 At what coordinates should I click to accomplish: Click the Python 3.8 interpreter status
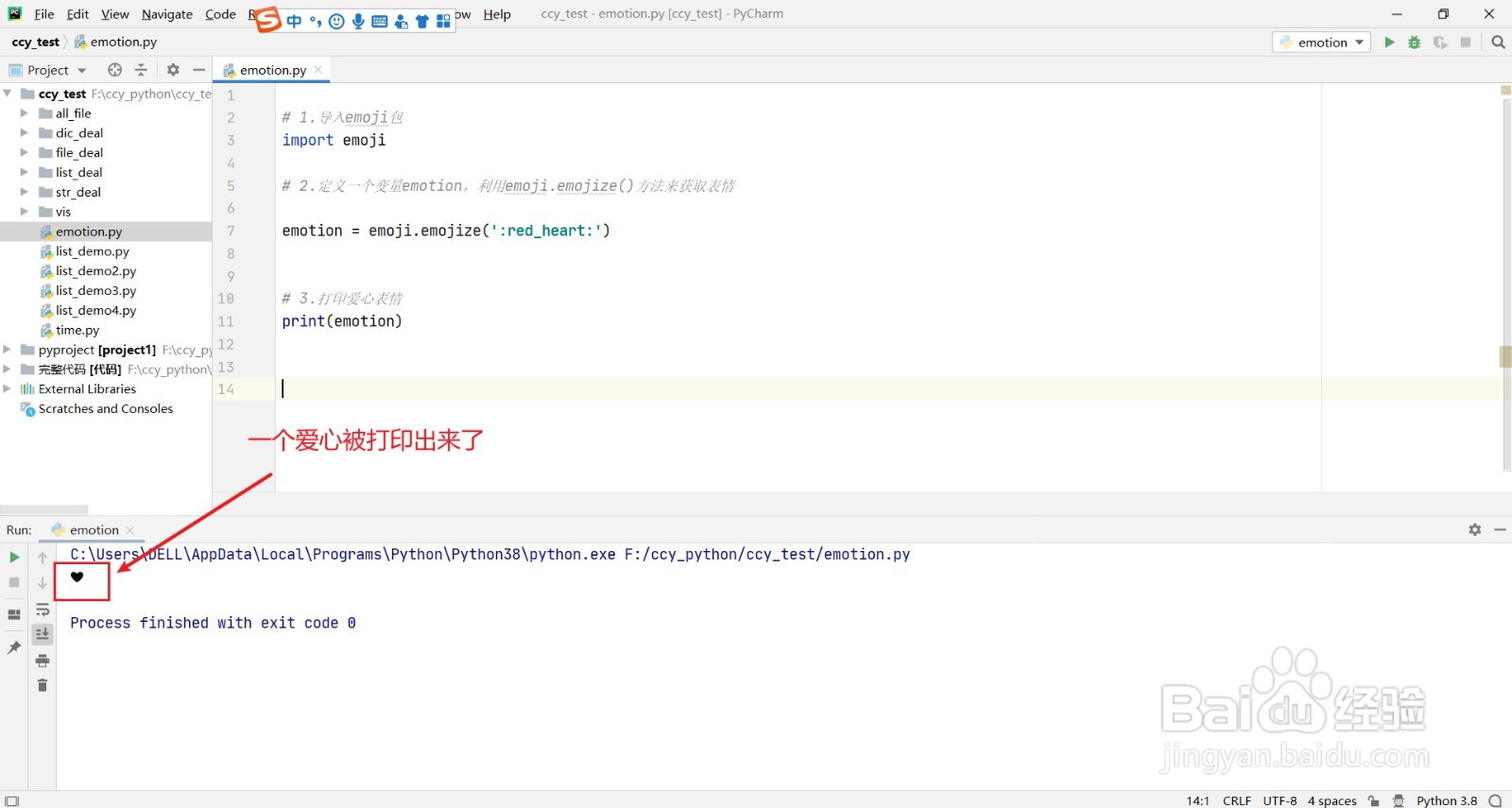(x=1447, y=800)
